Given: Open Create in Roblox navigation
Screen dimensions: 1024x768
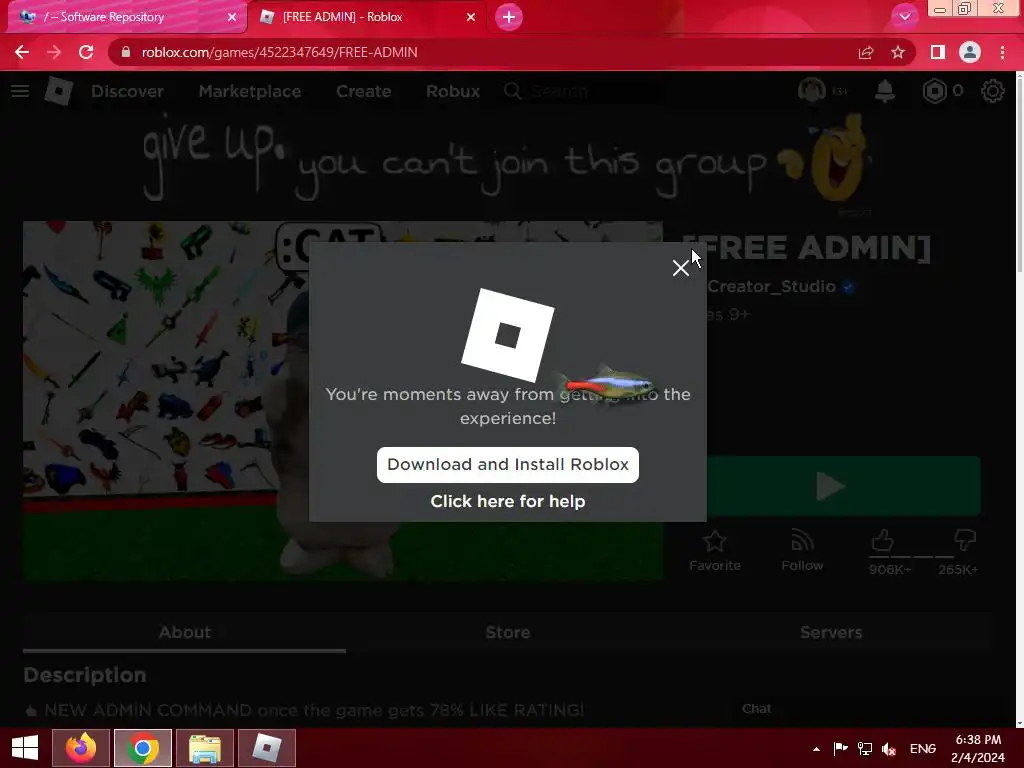Looking at the screenshot, I should (x=364, y=91).
